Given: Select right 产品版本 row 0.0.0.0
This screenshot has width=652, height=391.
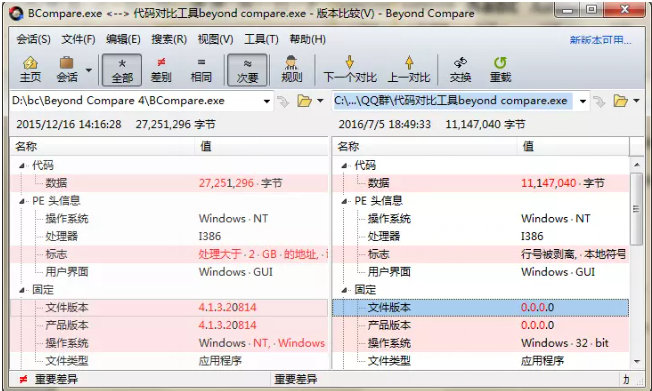Looking at the screenshot, I should (x=481, y=325).
